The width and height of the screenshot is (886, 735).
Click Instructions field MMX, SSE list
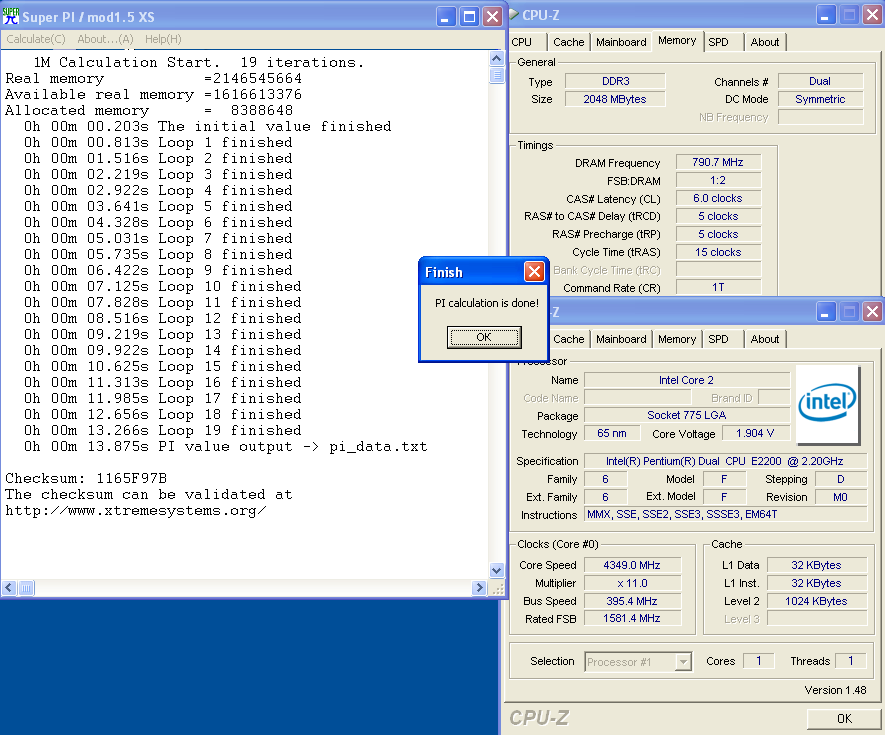tap(725, 514)
